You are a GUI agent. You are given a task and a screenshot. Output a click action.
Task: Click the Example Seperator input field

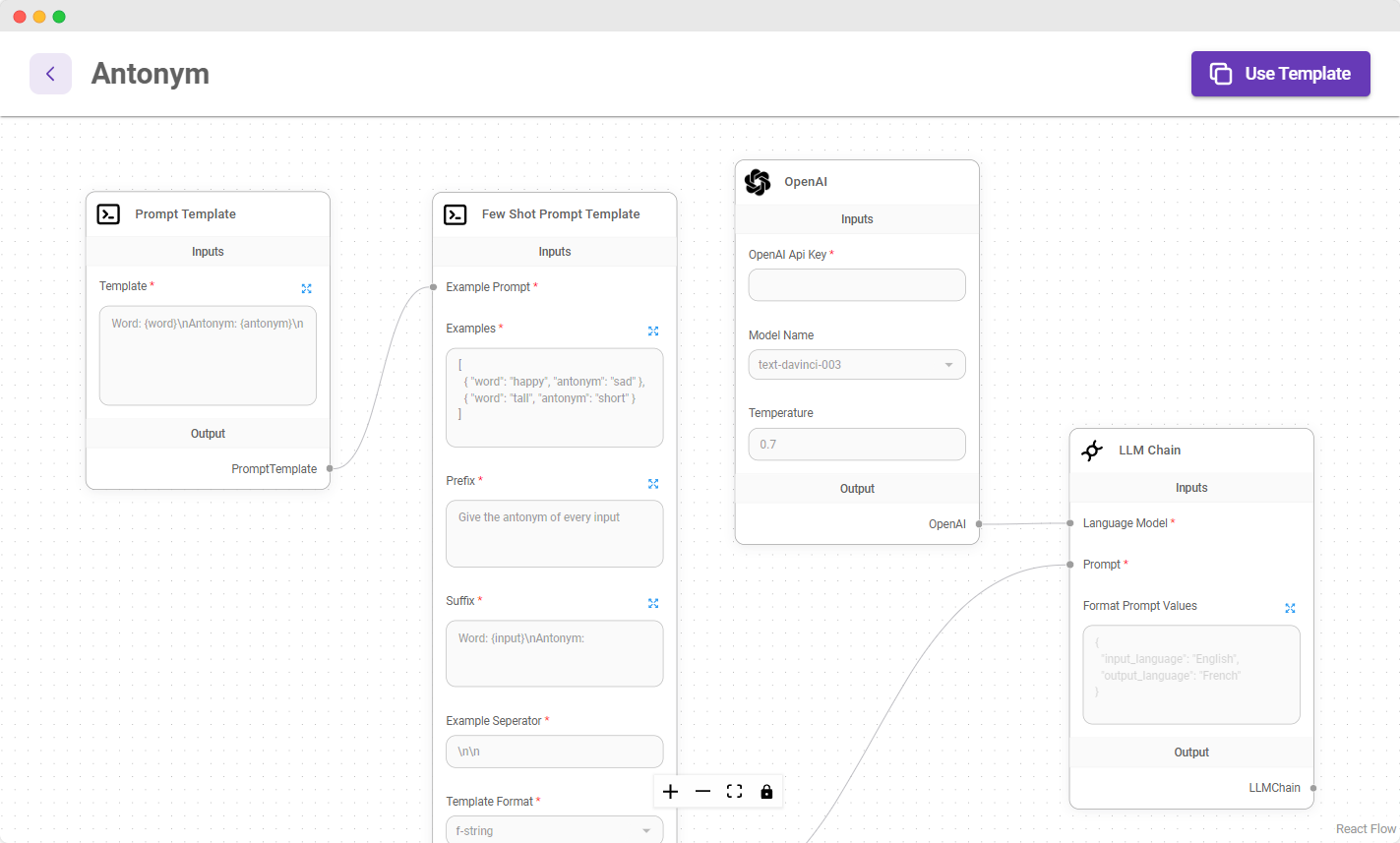(555, 752)
